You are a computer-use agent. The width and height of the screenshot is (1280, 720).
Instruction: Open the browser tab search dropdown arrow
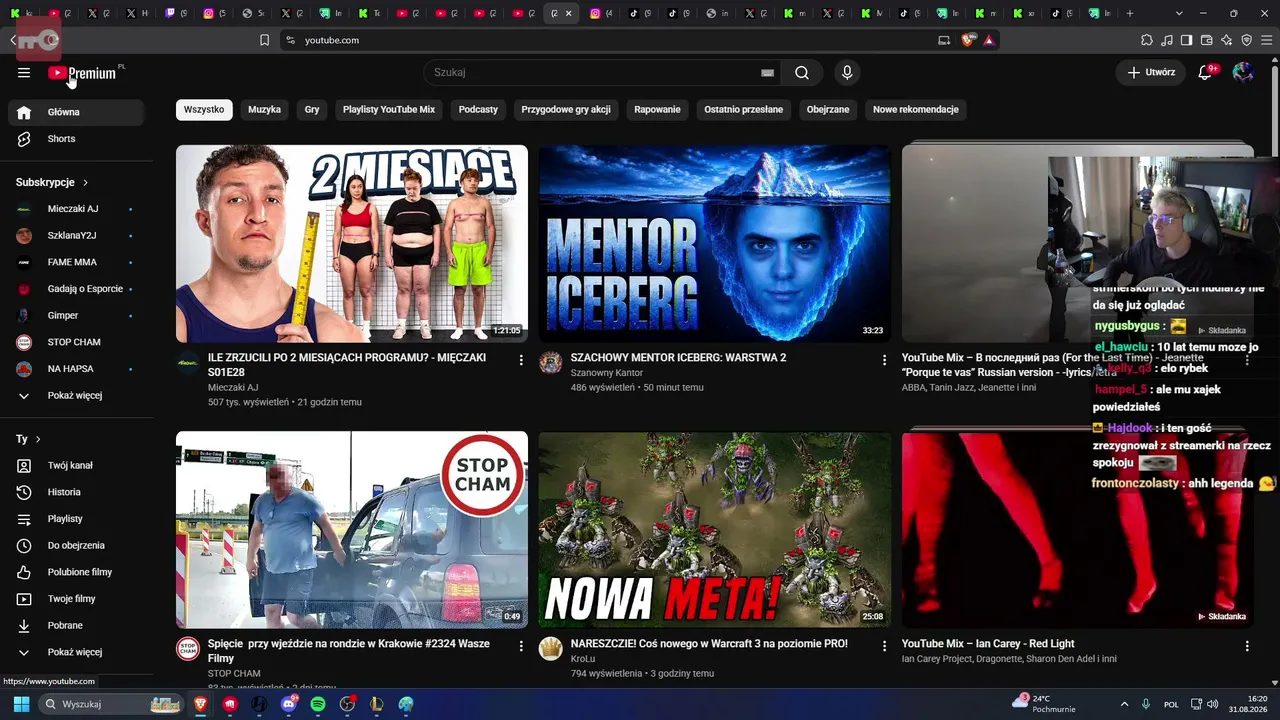click(x=1177, y=13)
